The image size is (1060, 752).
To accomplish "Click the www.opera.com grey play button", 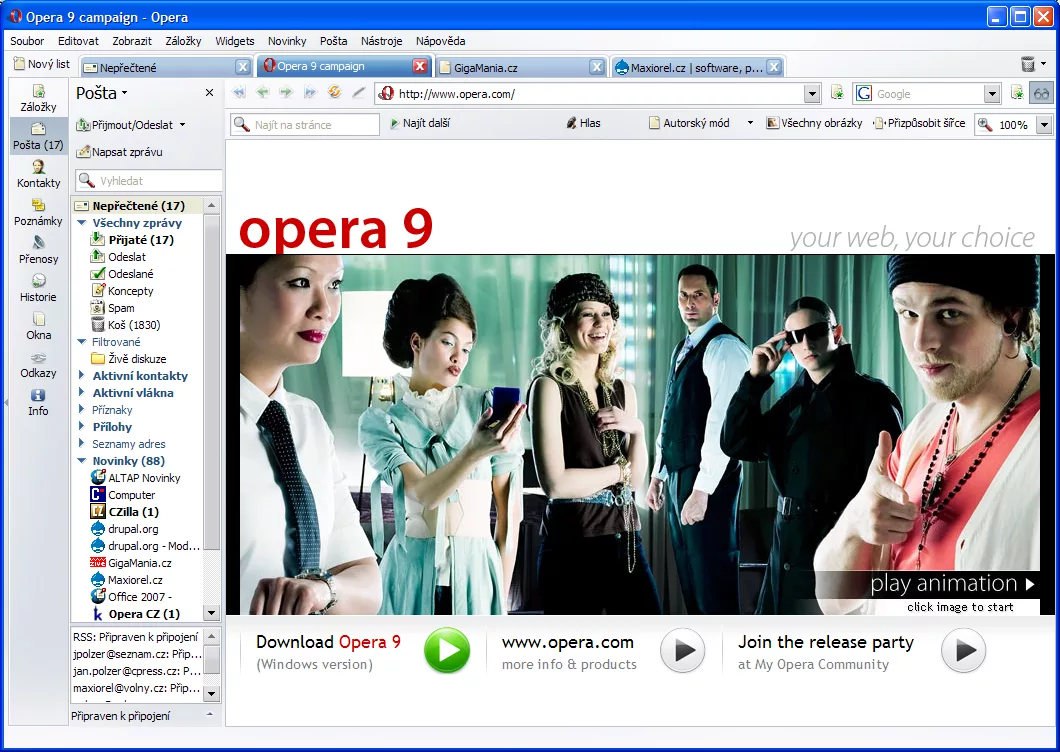I will tap(683, 651).
